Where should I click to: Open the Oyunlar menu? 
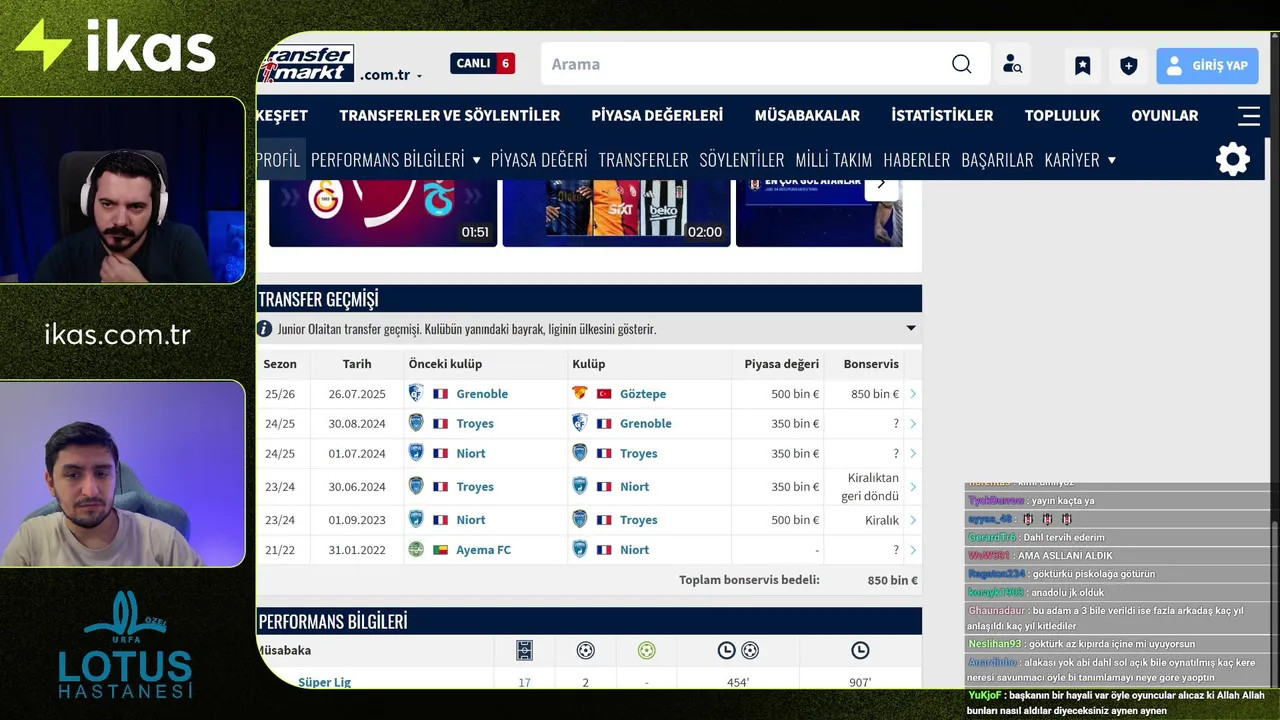(1164, 115)
